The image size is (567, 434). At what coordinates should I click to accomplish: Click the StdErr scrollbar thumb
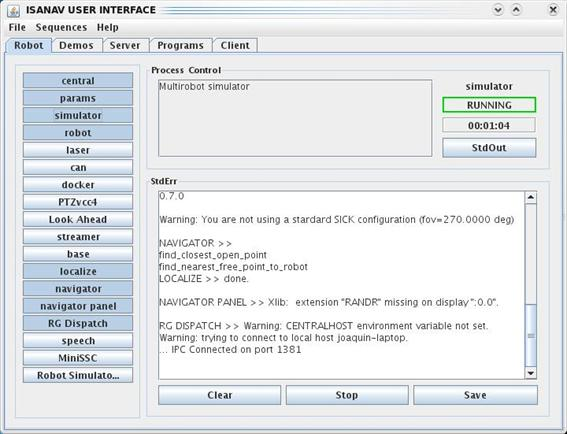coord(530,336)
